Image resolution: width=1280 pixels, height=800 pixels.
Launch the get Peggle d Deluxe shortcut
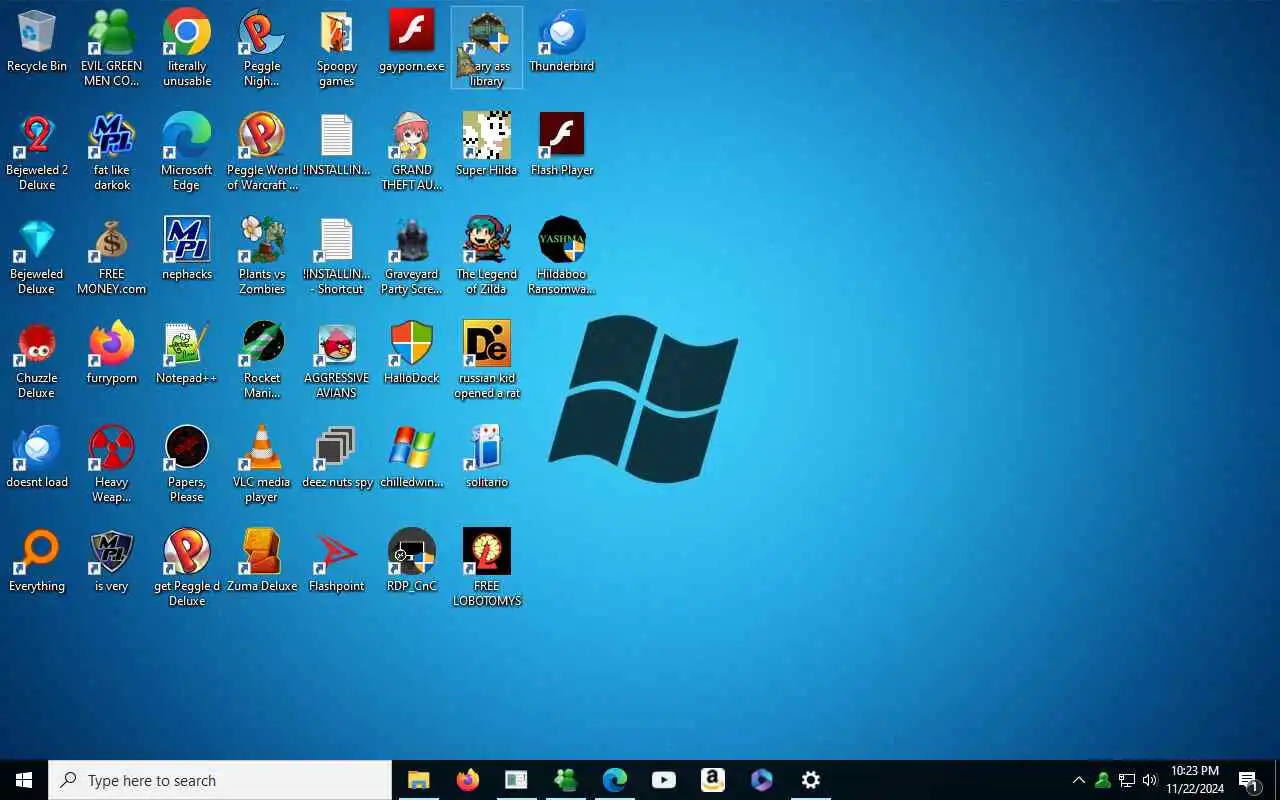click(187, 568)
